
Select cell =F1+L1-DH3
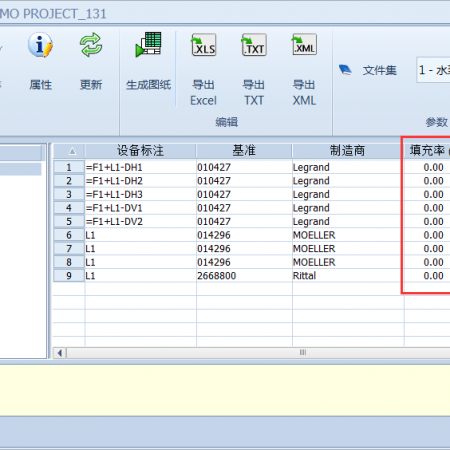click(x=141, y=194)
